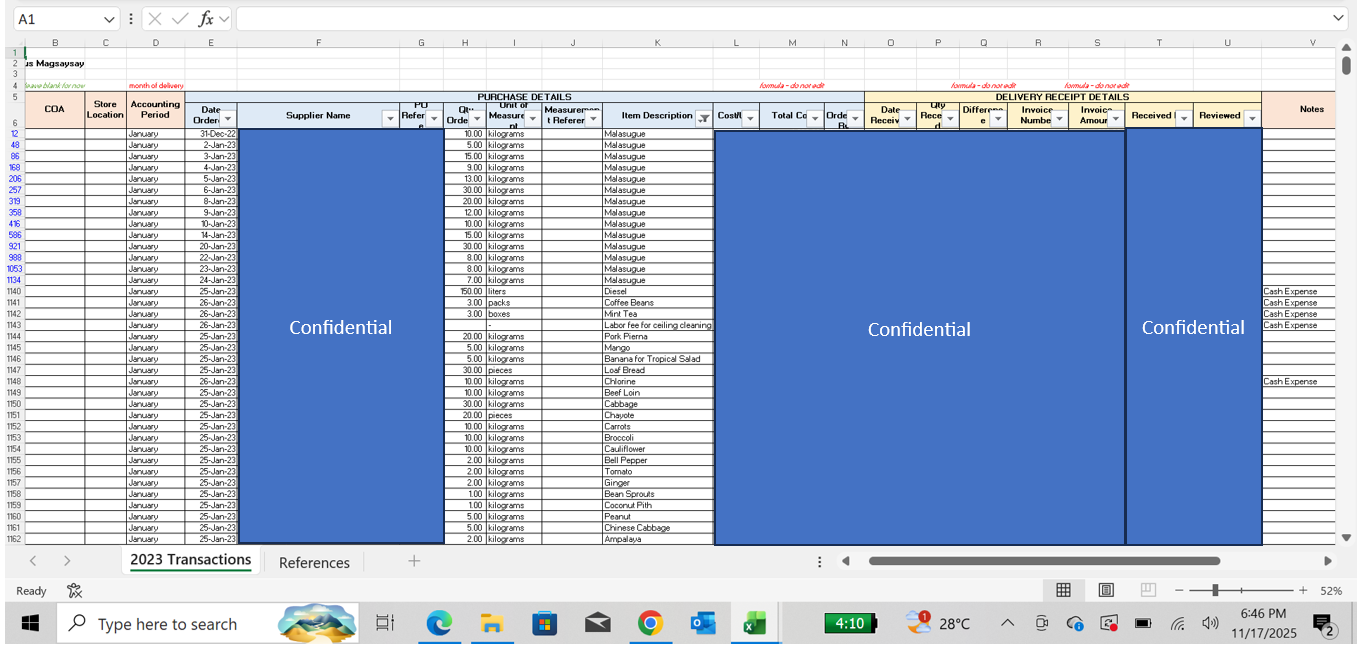Open the Date Ordered filter dropdown
Screen dimensions: 1357x650
coord(228,119)
